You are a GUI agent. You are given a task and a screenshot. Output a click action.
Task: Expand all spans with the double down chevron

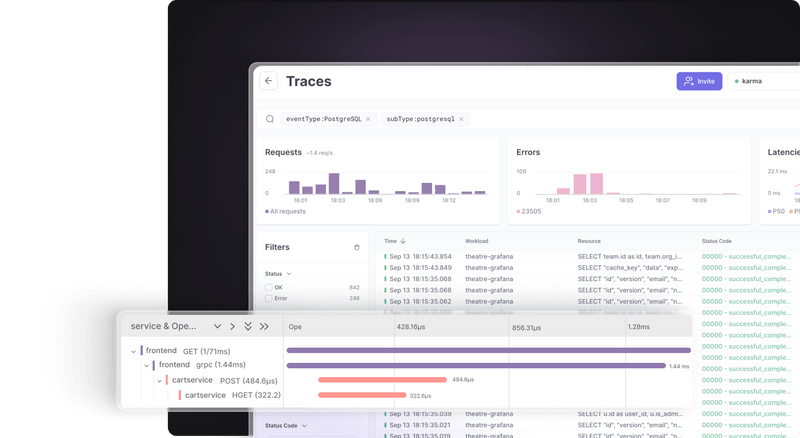[x=248, y=326]
